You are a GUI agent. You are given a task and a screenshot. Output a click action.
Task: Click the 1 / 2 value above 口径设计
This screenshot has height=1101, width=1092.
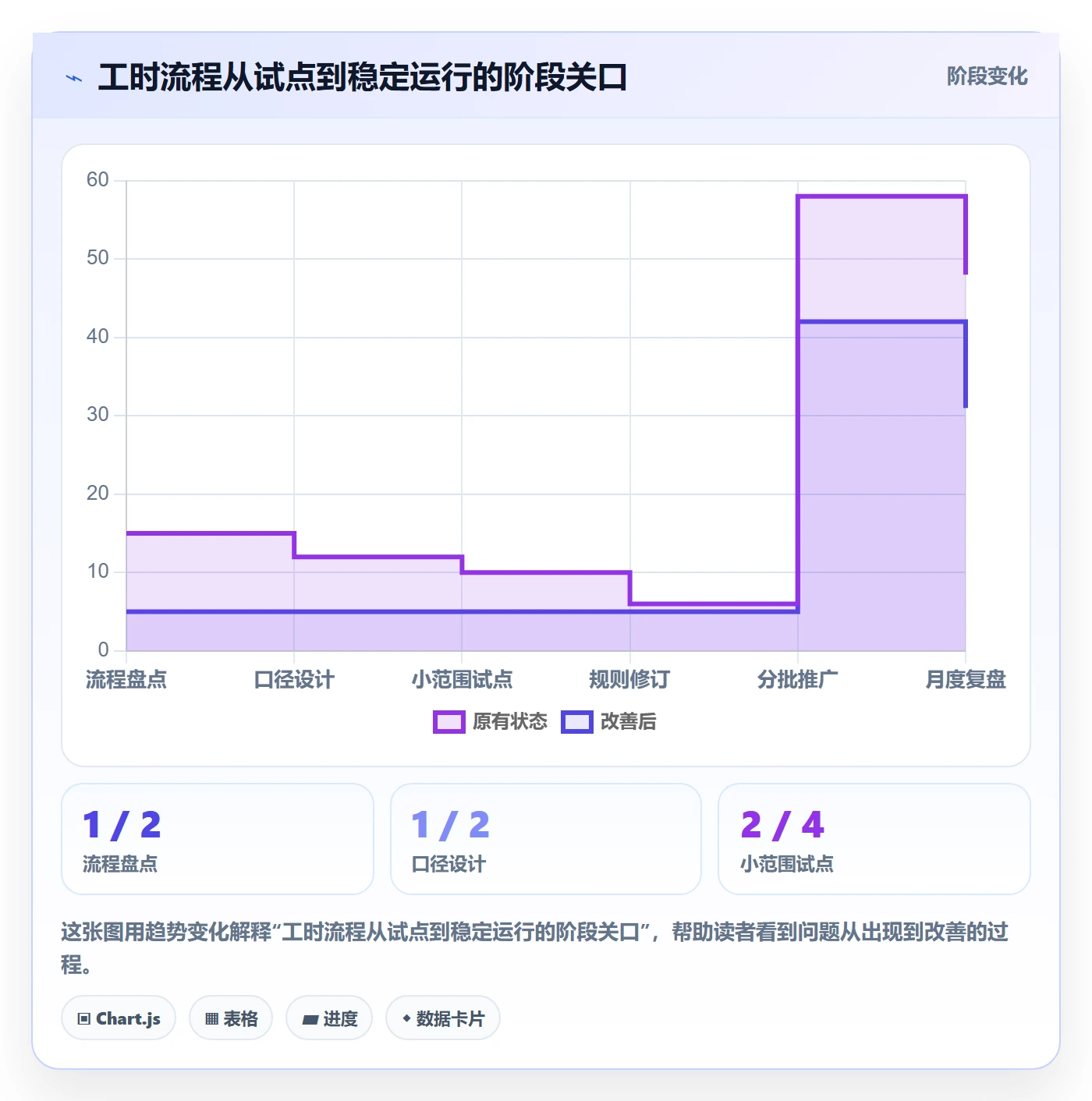[x=450, y=825]
